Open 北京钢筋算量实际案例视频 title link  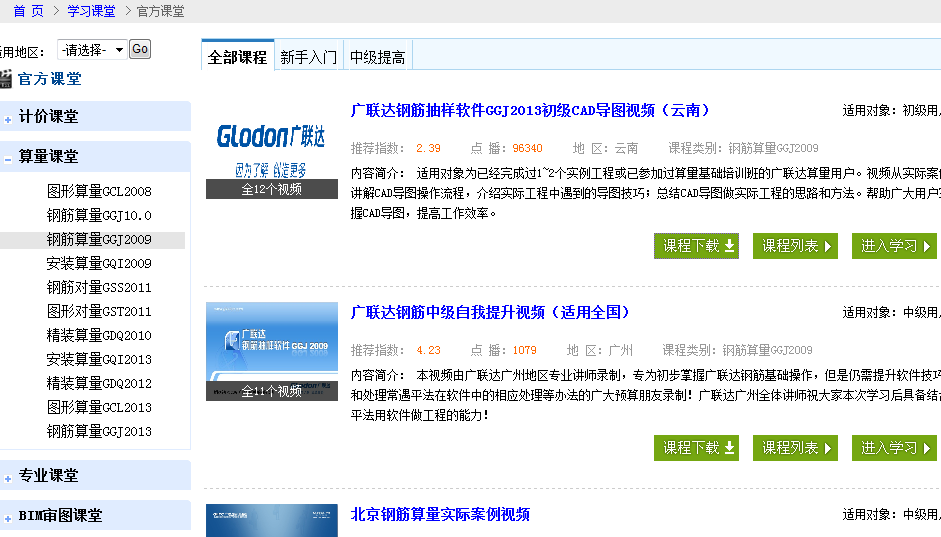440,514
